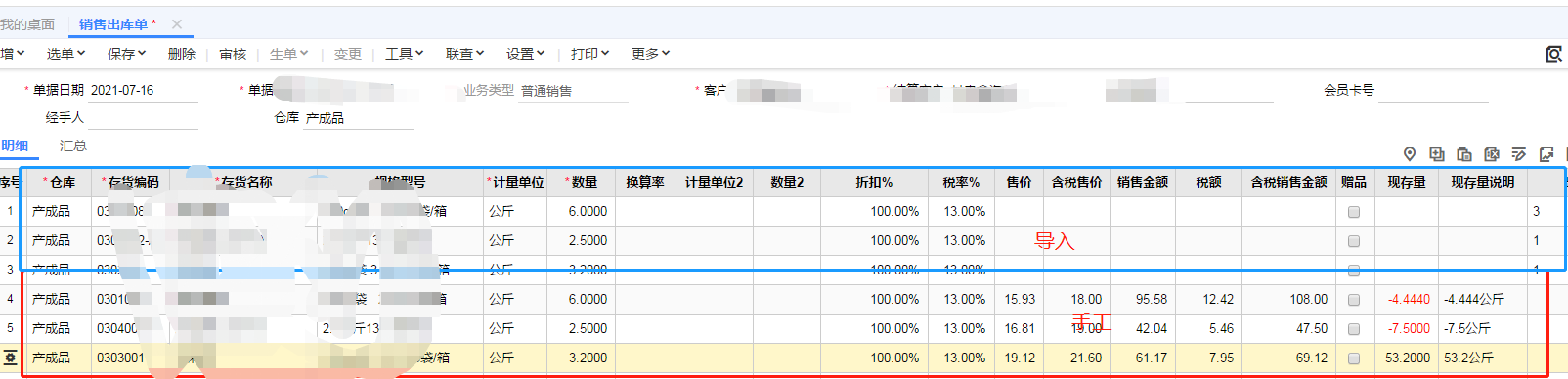Open the 设置 dropdown menu

[x=525, y=54]
